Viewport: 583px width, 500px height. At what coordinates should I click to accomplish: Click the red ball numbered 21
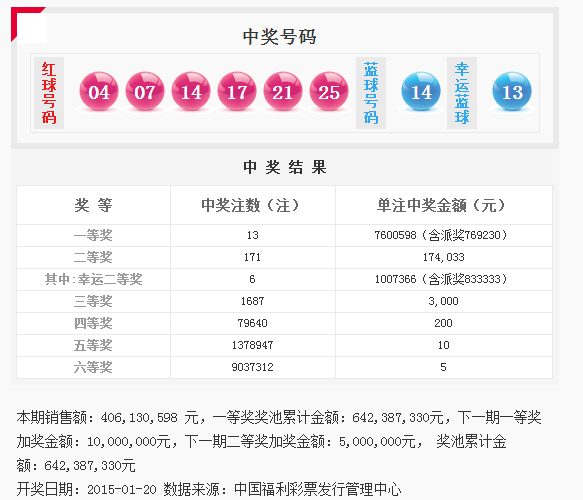click(283, 91)
